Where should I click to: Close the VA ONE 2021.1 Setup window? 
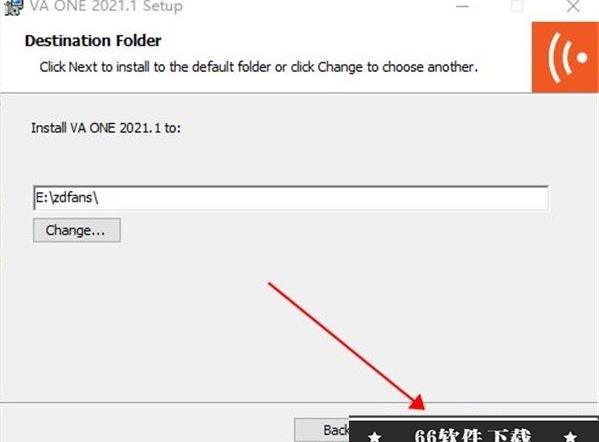pyautogui.click(x=573, y=6)
